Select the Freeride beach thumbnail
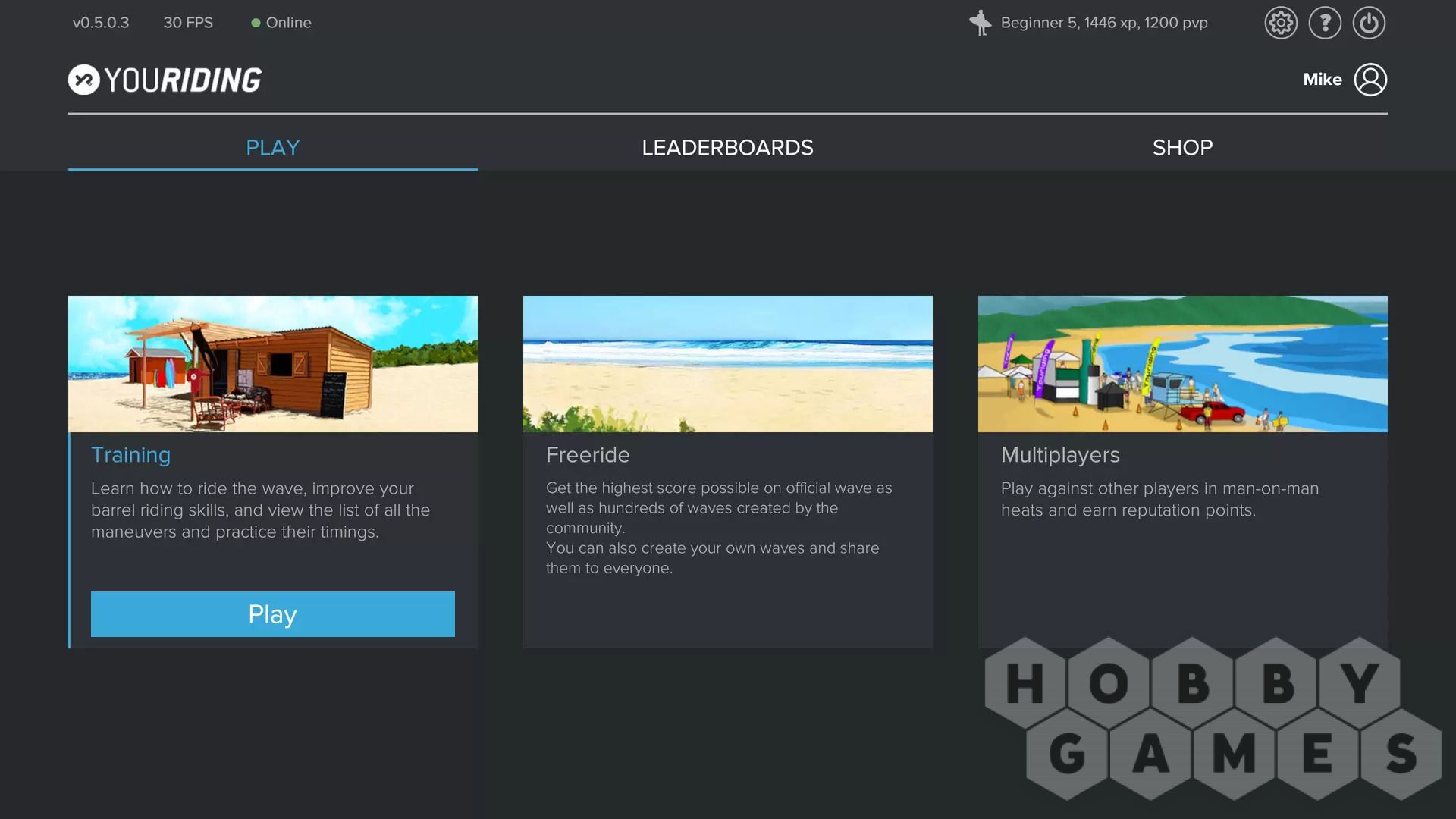 (x=728, y=364)
